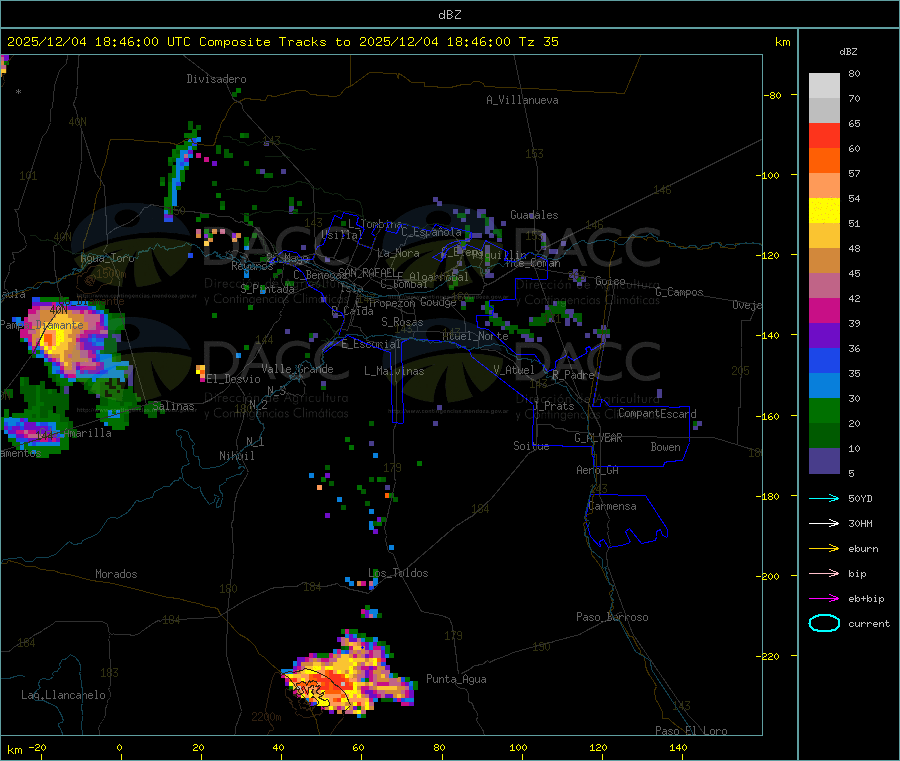Image resolution: width=900 pixels, height=761 pixels.
Task: Click the Salinas map label
Action: coord(173,406)
